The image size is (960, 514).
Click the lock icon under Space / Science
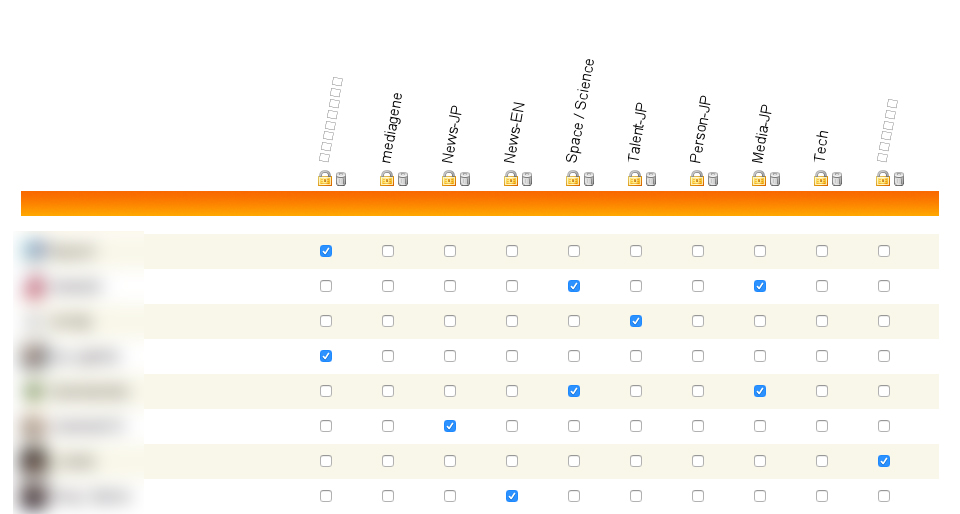coord(573,178)
